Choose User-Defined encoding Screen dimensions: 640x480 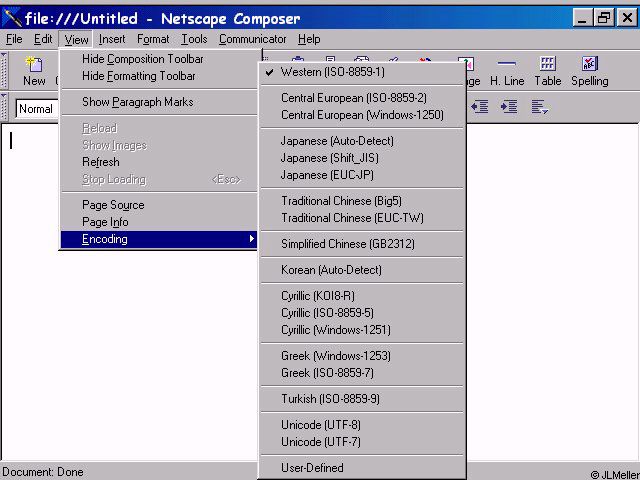[x=362, y=468]
